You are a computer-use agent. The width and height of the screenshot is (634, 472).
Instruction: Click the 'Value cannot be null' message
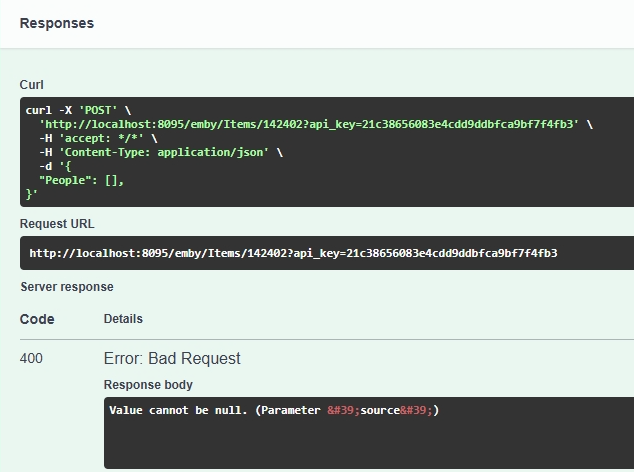tap(178, 410)
